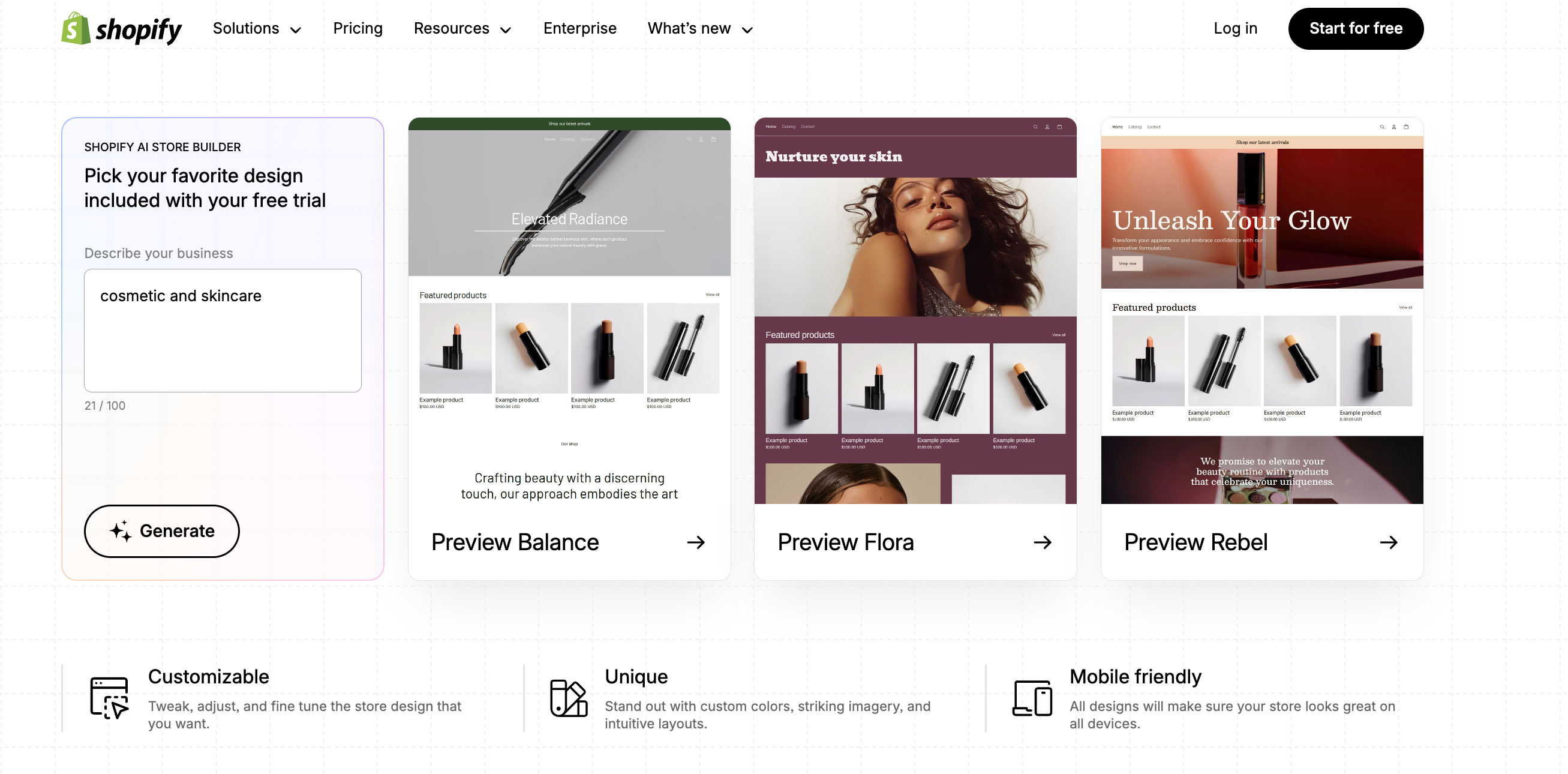
Task: Expand the Resources dropdown chevron
Action: coord(505,30)
